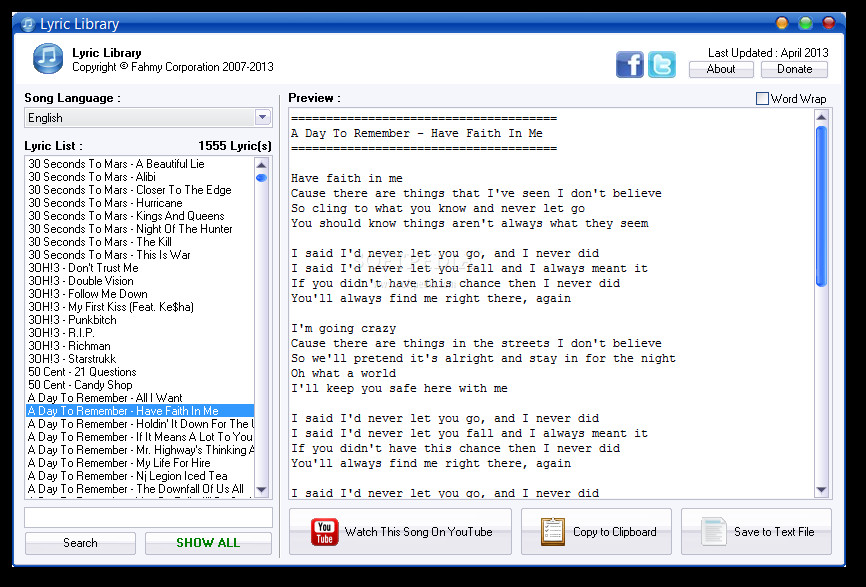The height and width of the screenshot is (587, 866).
Task: Click the orange minimize window button
Action: point(782,23)
